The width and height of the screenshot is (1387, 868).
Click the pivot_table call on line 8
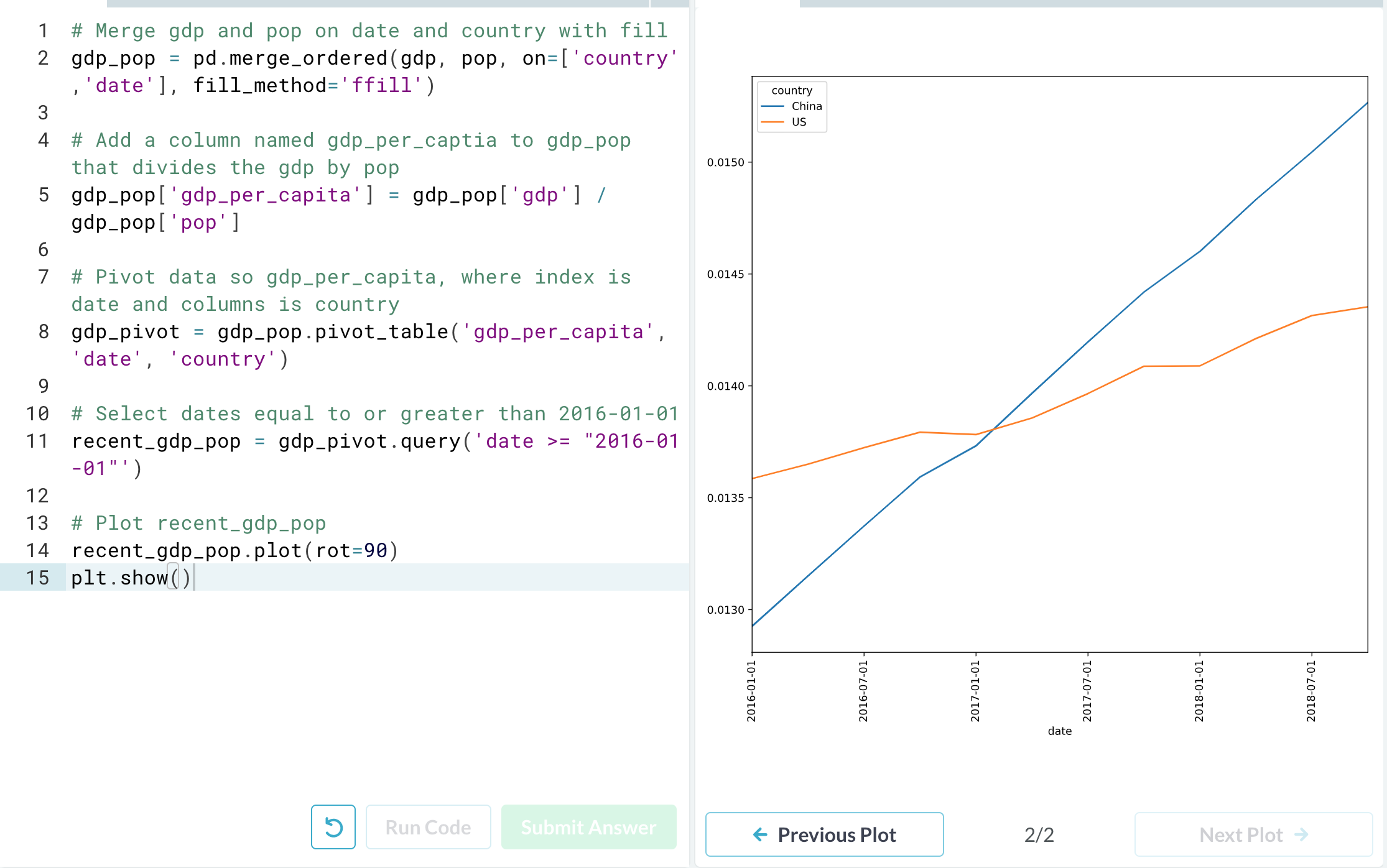click(381, 331)
